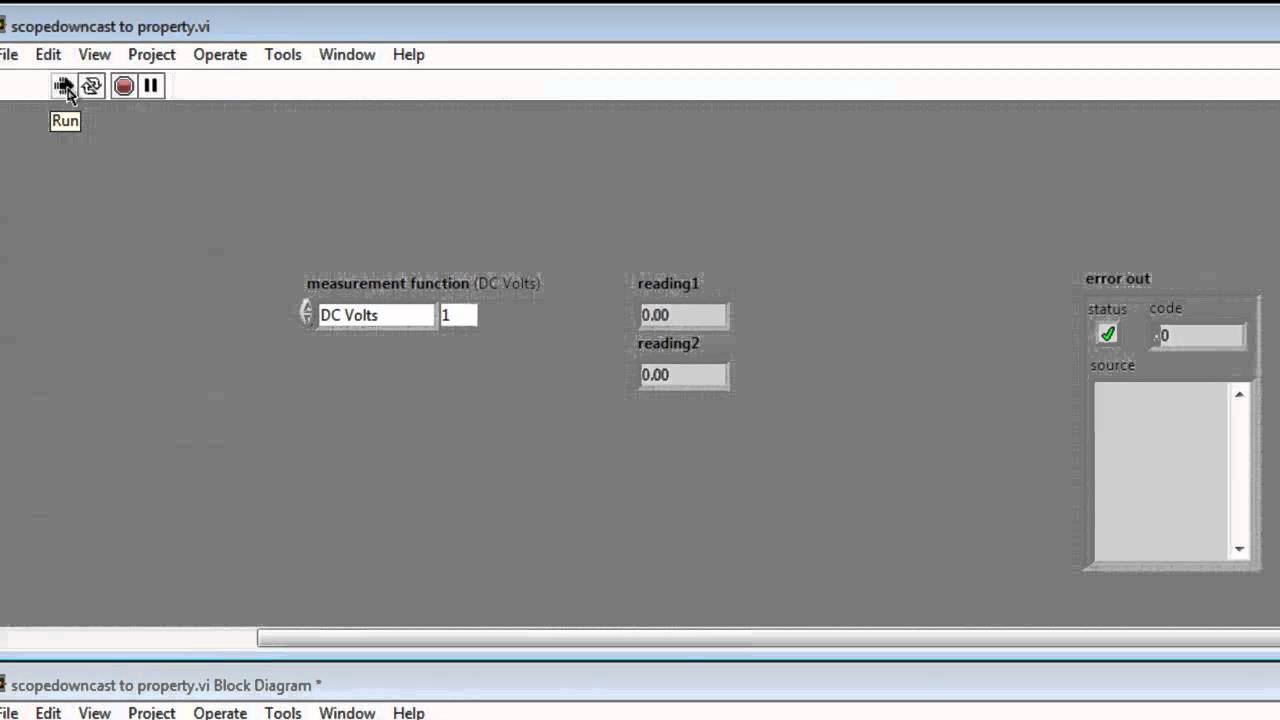Open the Edit menu in front panel

(x=48, y=55)
